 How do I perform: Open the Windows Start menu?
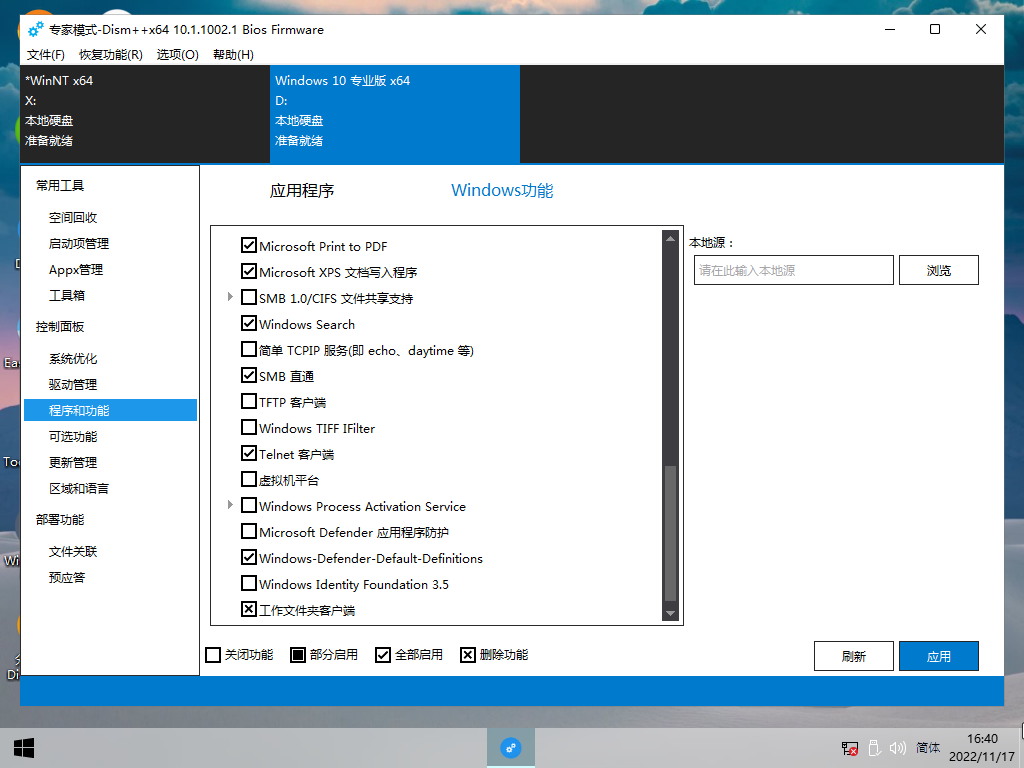pyautogui.click(x=24, y=748)
